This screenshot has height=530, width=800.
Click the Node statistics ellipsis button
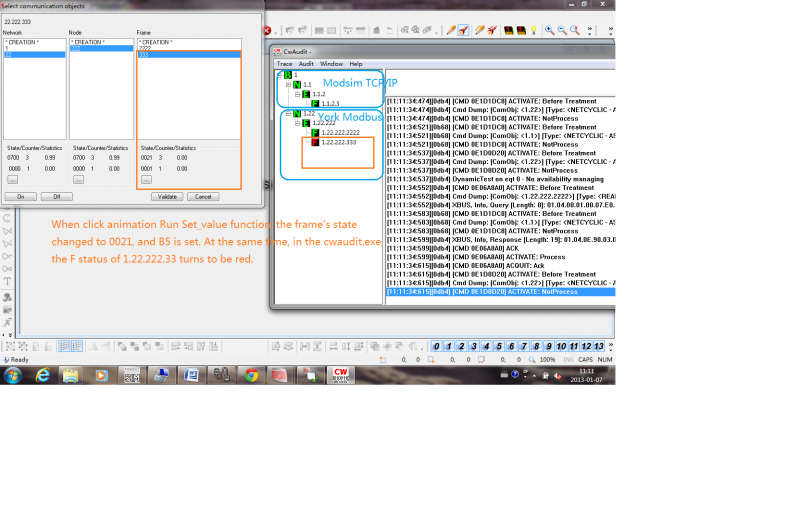coord(78,180)
